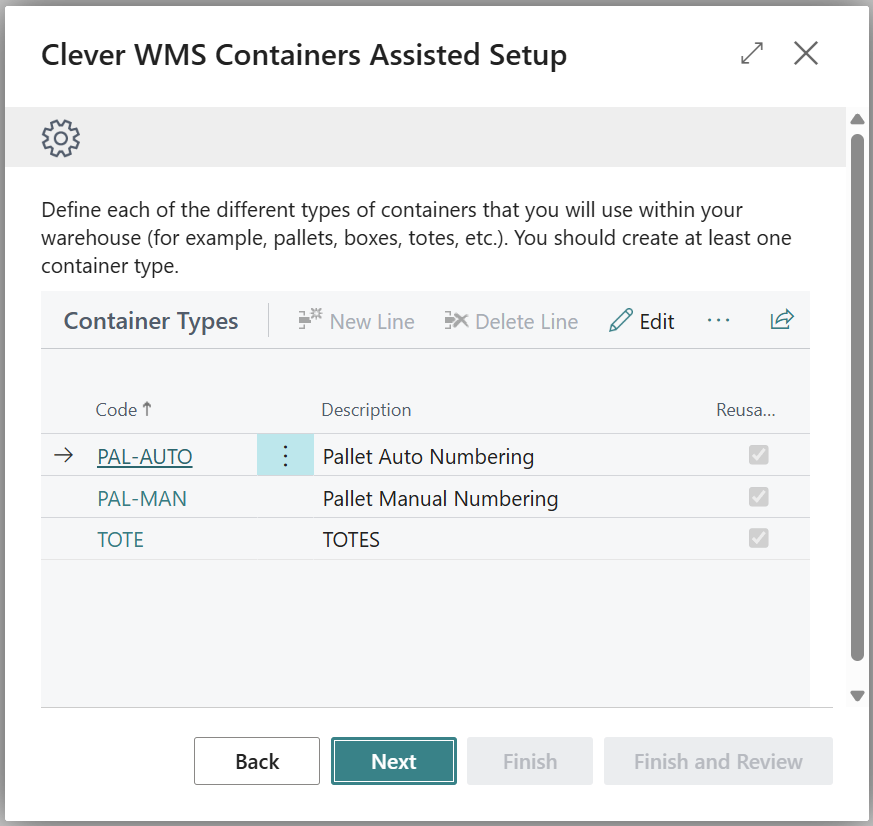Open the share icon in Container Types
The height and width of the screenshot is (826, 873).
[x=781, y=320]
